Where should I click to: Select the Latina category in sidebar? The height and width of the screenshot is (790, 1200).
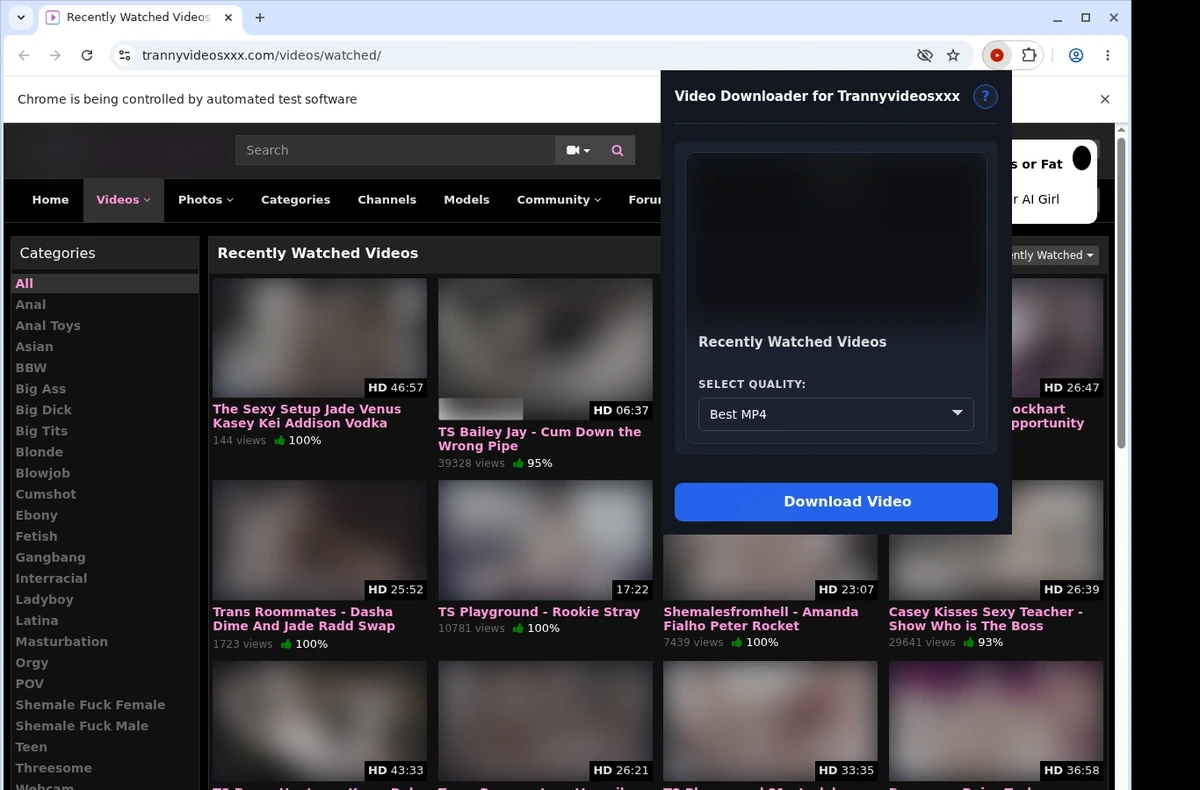click(x=37, y=620)
